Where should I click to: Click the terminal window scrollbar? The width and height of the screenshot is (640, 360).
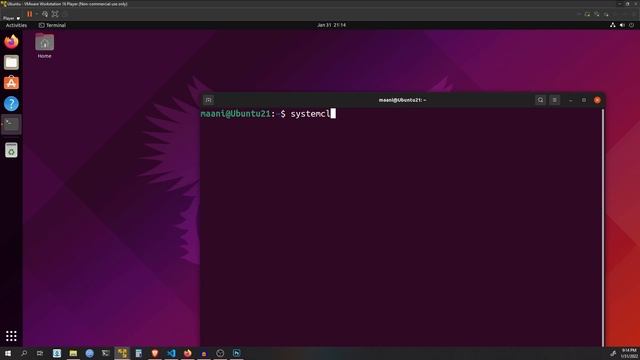pyautogui.click(x=603, y=227)
